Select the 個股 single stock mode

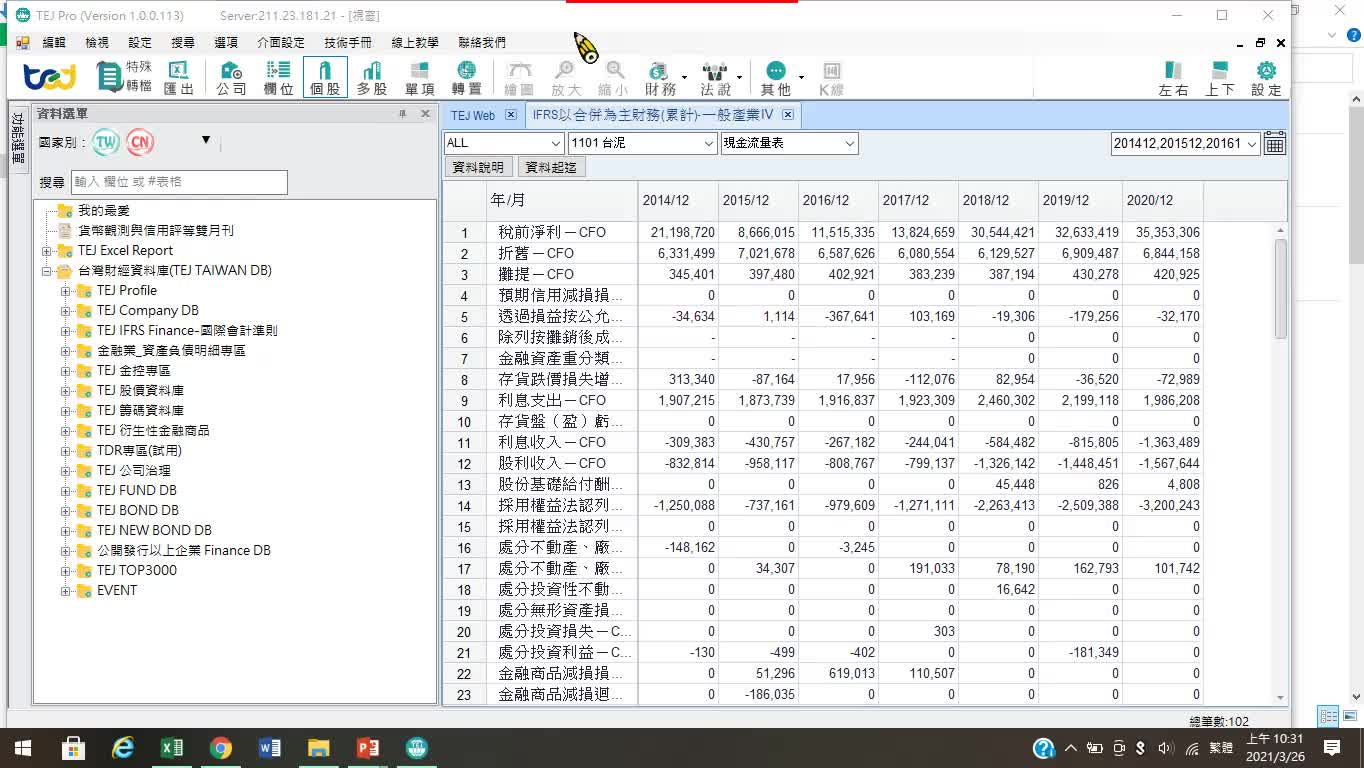pyautogui.click(x=325, y=77)
